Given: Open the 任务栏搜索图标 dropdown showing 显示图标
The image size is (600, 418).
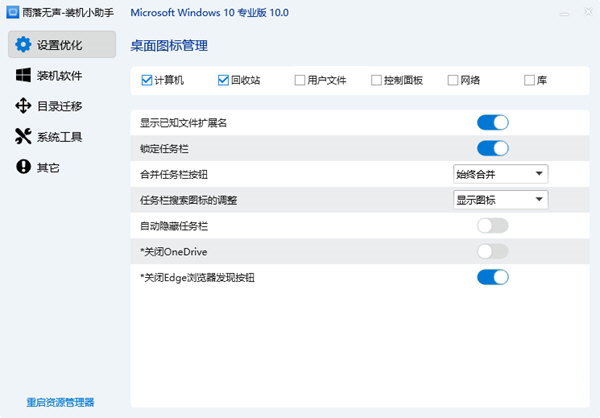Looking at the screenshot, I should coord(501,199).
